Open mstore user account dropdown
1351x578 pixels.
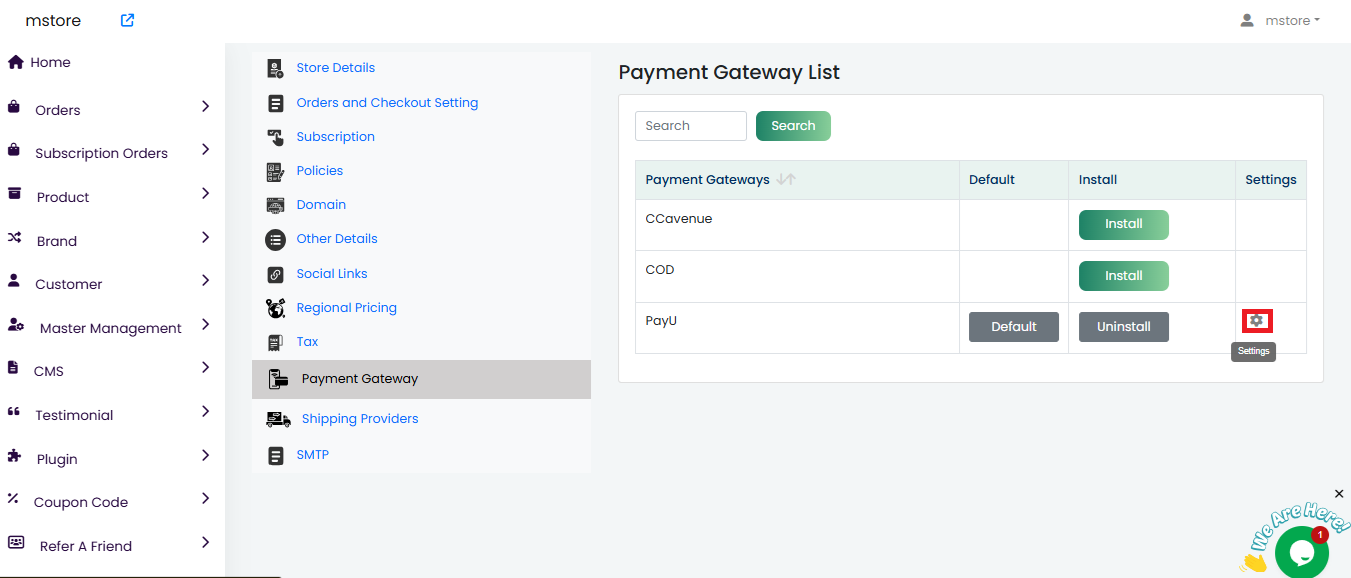(x=1280, y=20)
